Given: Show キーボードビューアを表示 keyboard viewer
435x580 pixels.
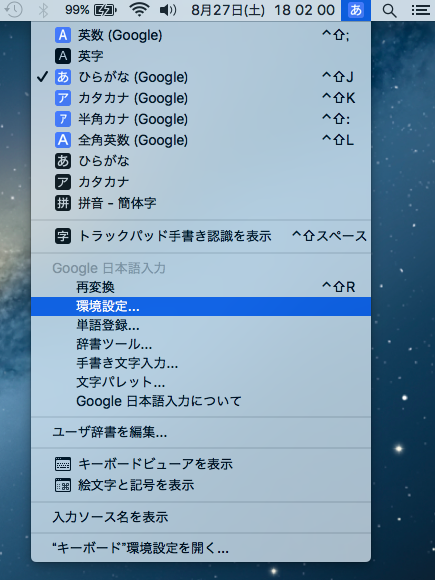Looking at the screenshot, I should [201, 464].
